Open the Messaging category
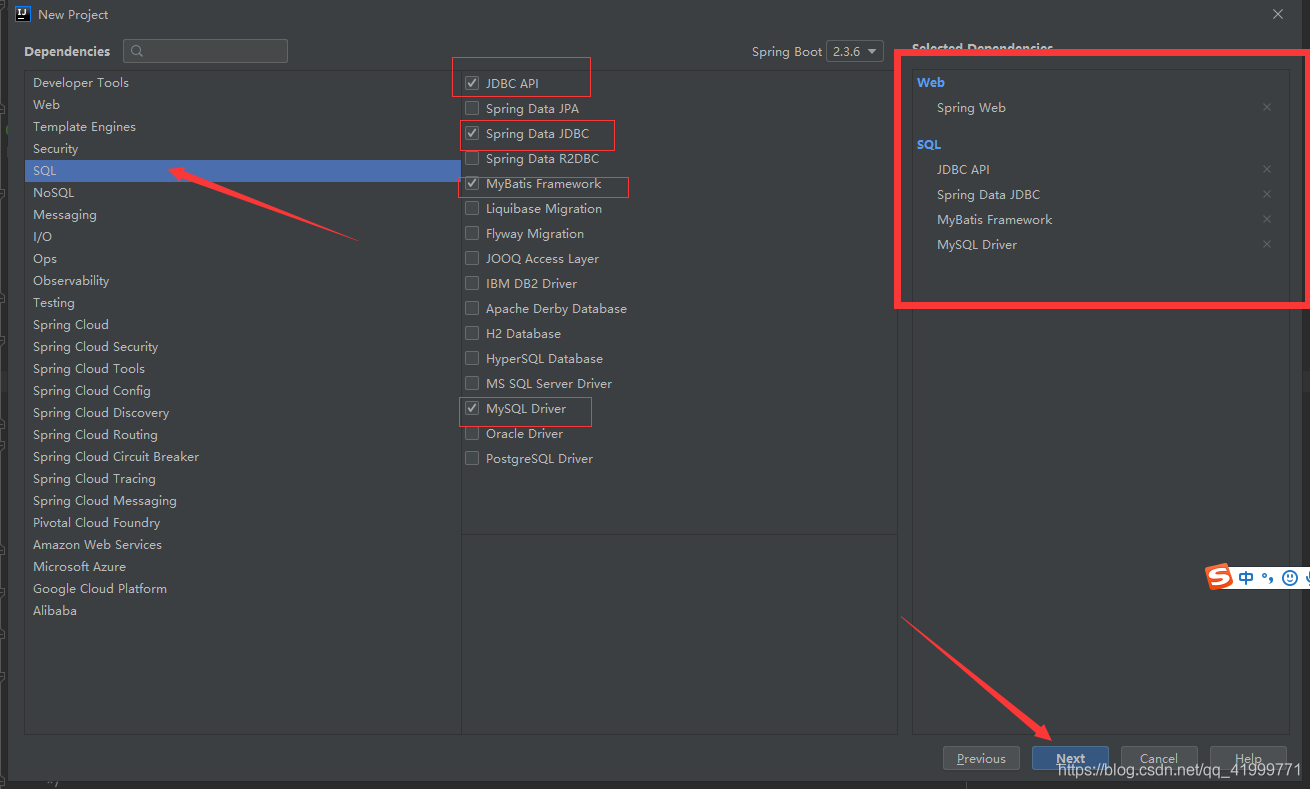This screenshot has height=789, width=1310. 242,214
